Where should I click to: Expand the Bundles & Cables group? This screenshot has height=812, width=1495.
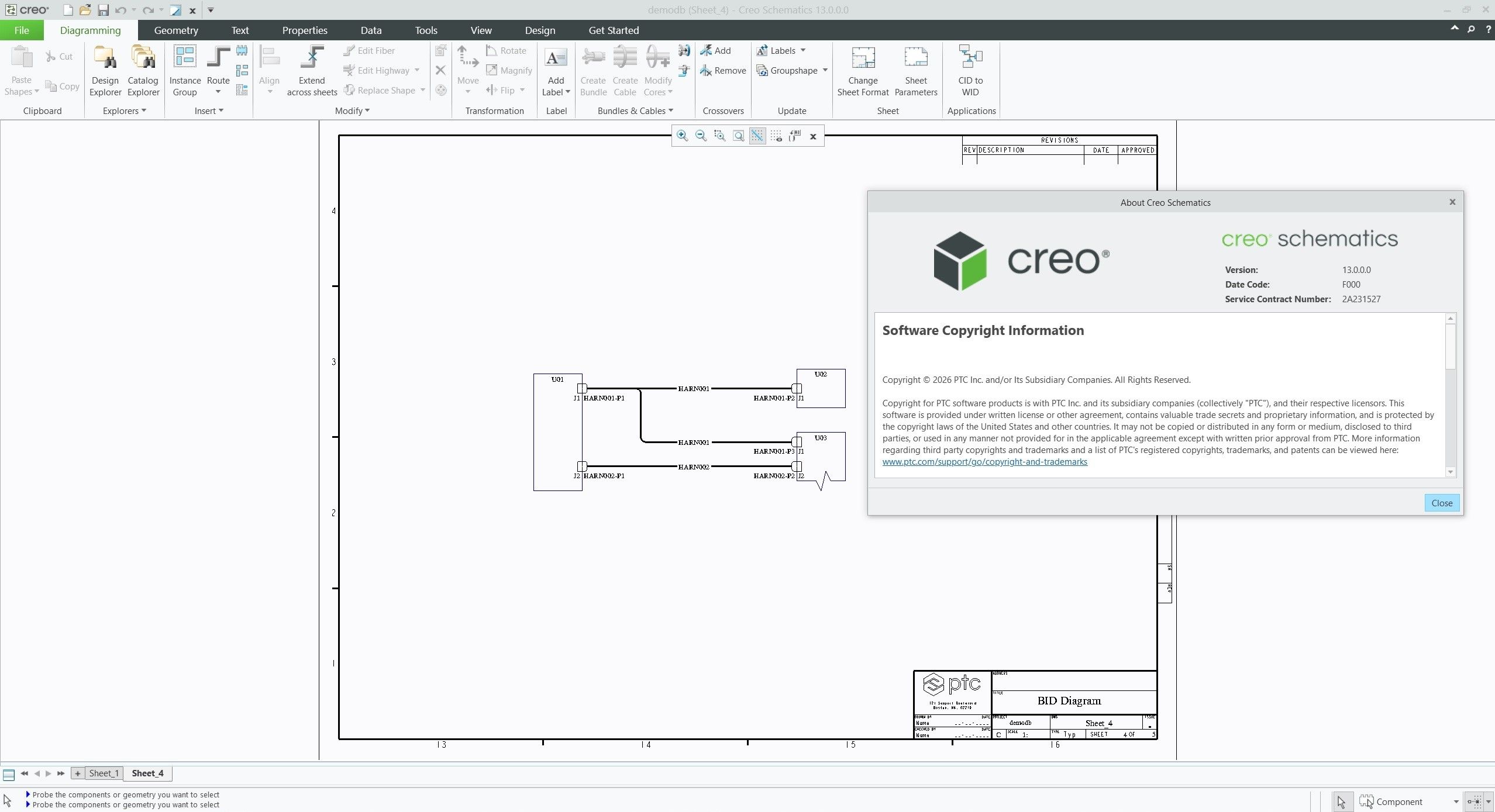point(635,110)
